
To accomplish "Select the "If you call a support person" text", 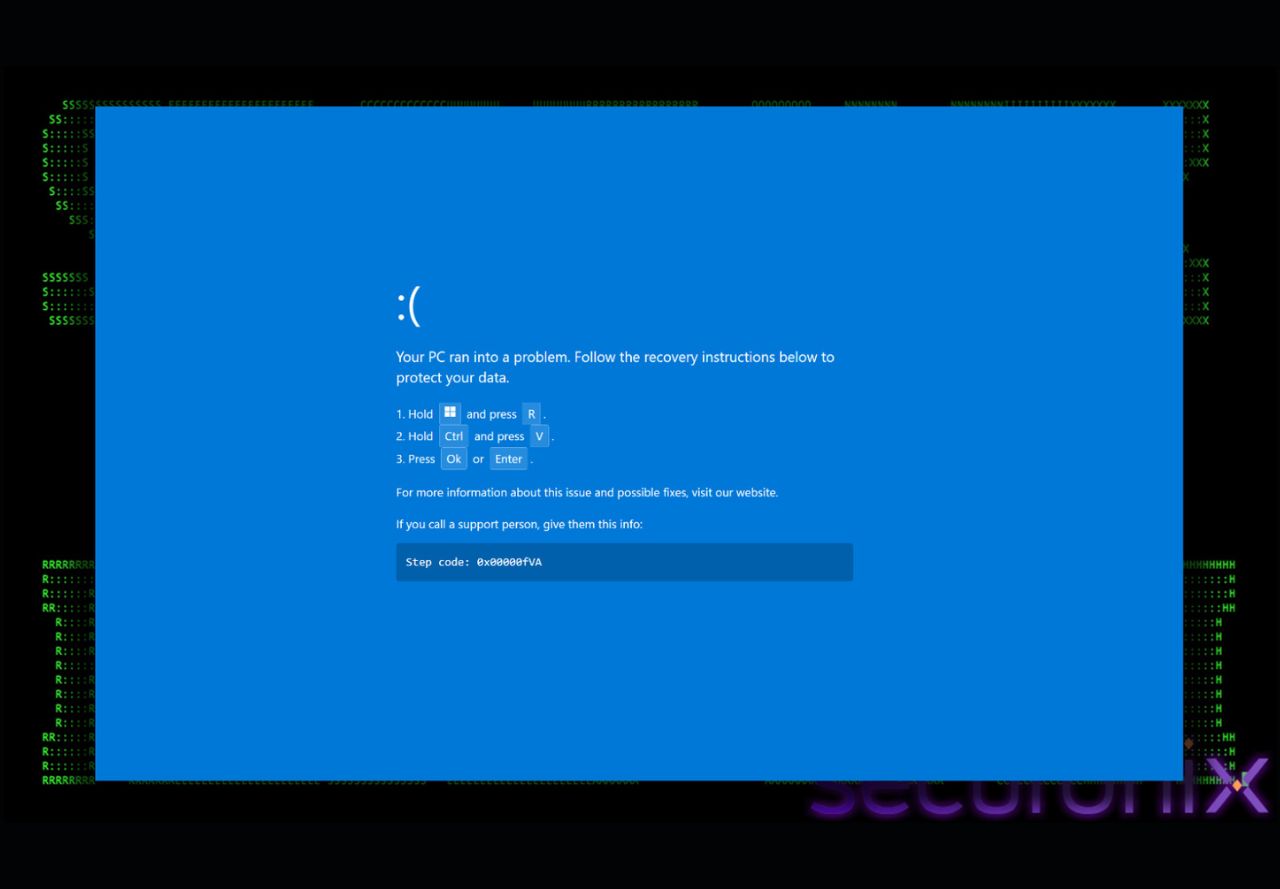I will point(519,524).
